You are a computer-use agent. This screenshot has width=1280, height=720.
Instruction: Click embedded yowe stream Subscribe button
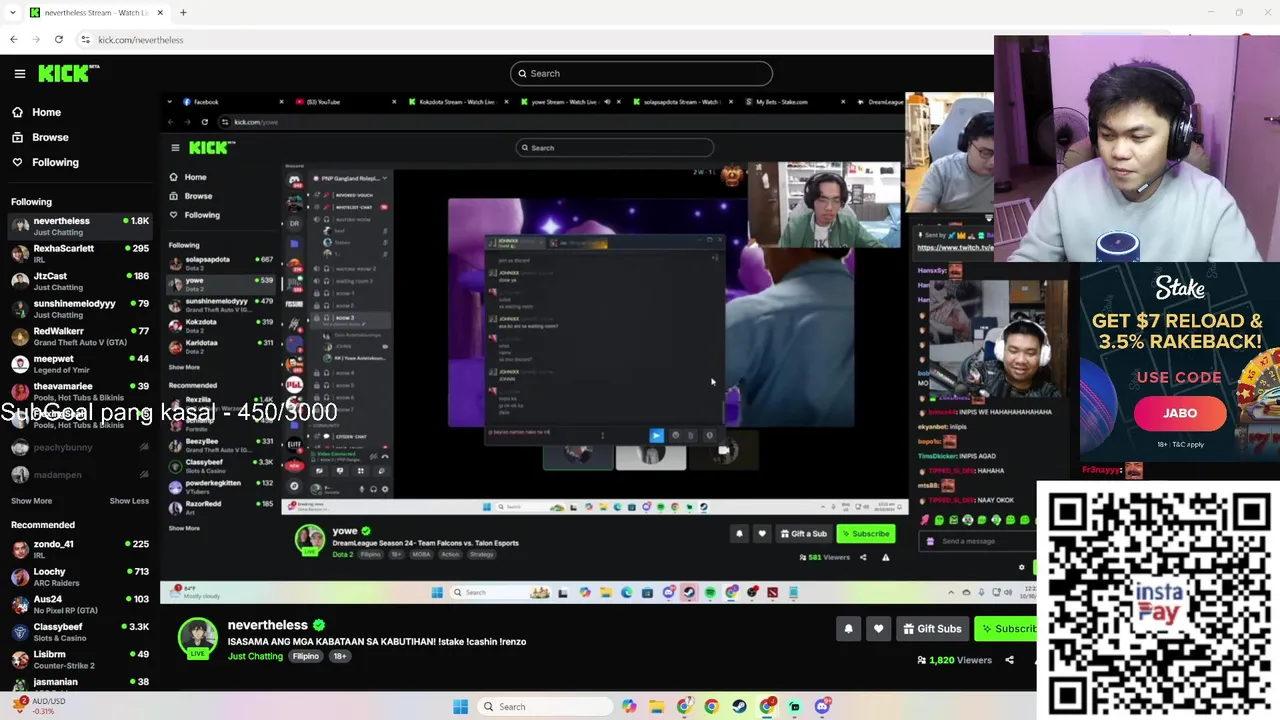pyautogui.click(x=865, y=533)
